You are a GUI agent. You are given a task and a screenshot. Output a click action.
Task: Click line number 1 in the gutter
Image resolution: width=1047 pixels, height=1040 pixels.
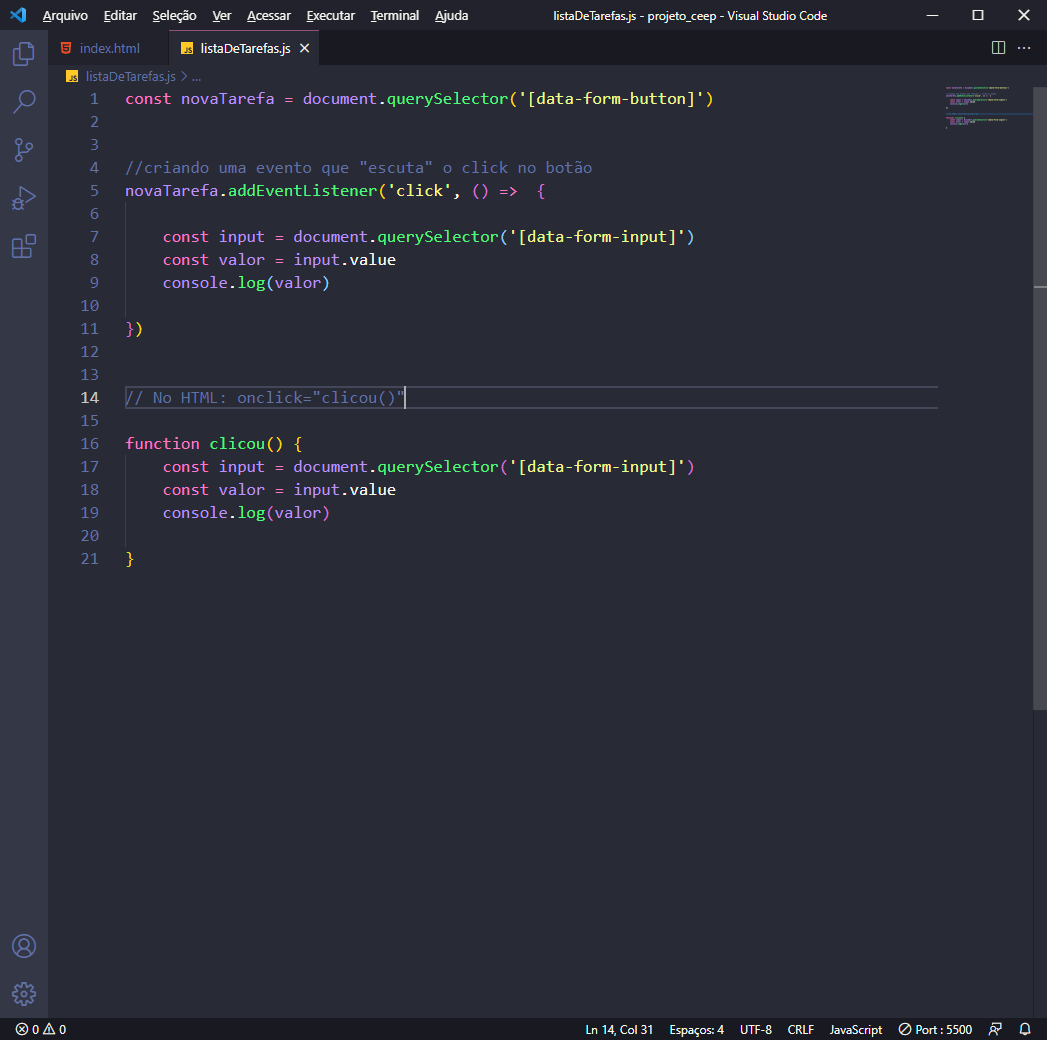pyautogui.click(x=94, y=99)
